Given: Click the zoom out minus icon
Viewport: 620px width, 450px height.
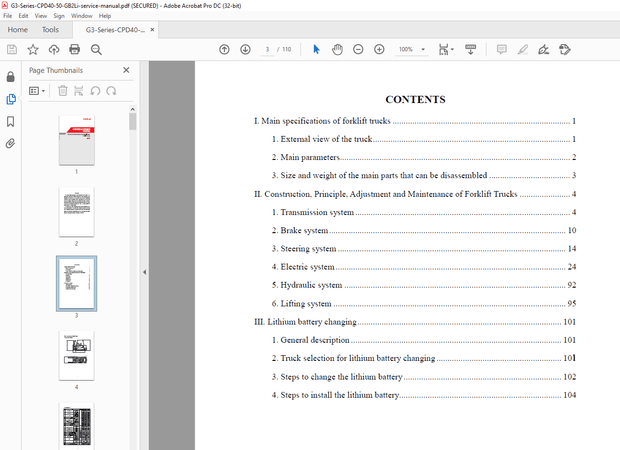Looking at the screenshot, I should coord(359,49).
